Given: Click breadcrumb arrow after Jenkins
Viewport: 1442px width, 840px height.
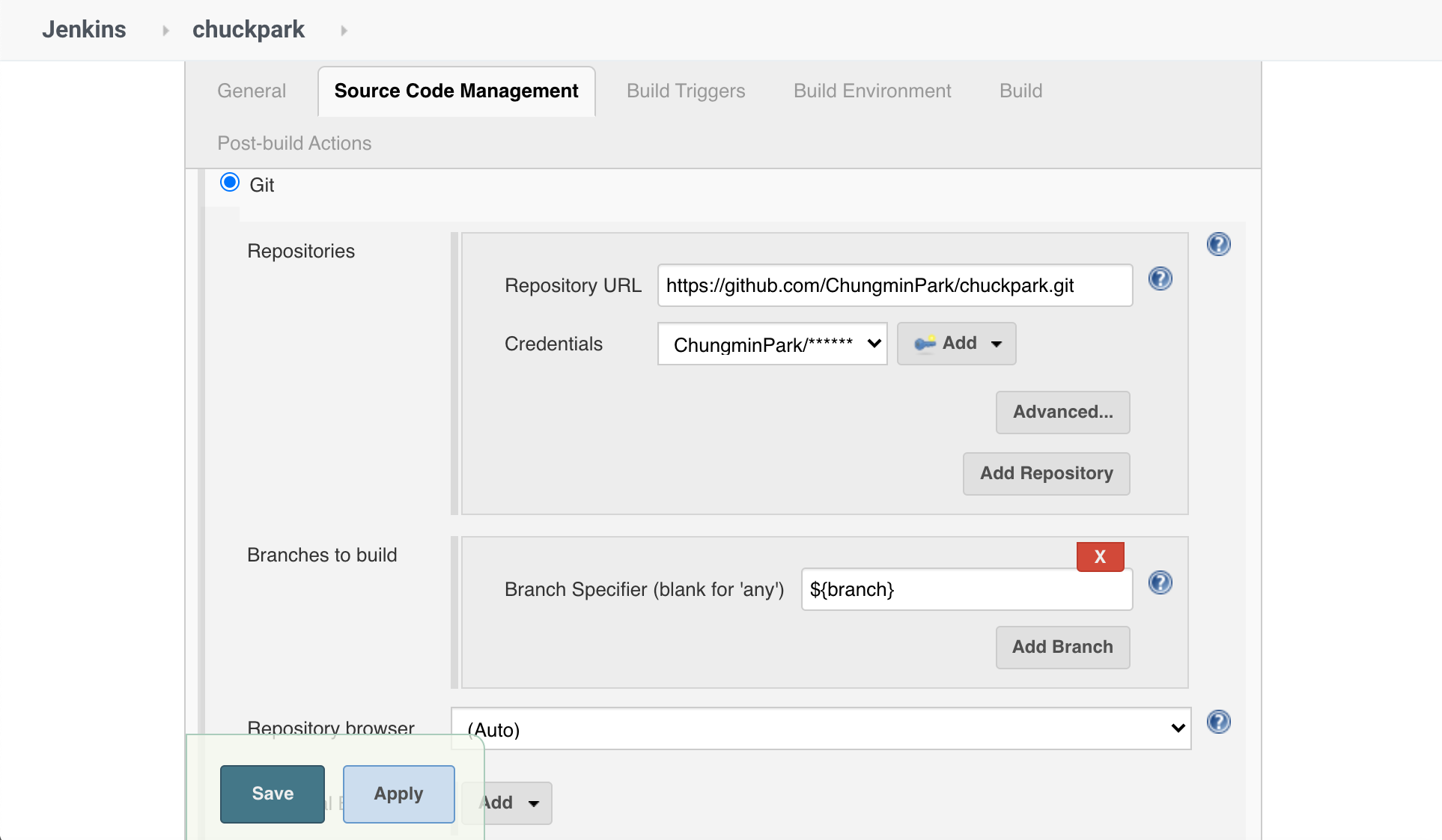Looking at the screenshot, I should tap(165, 31).
